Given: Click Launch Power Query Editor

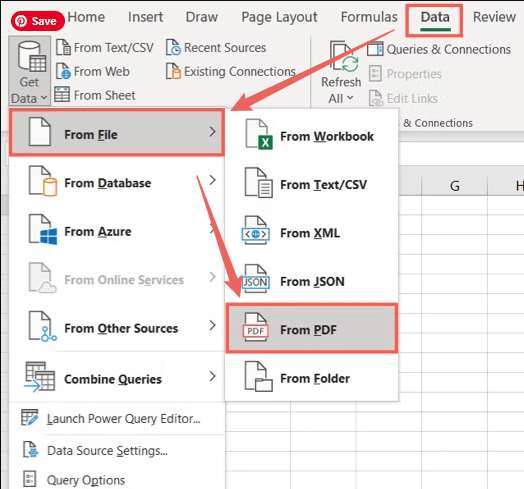Looking at the screenshot, I should [117, 418].
